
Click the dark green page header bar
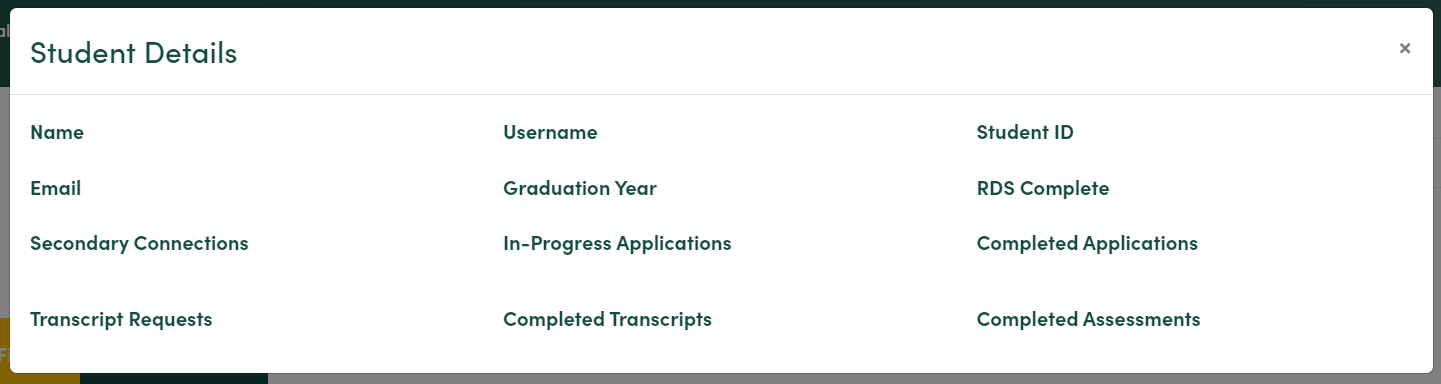coord(720,4)
